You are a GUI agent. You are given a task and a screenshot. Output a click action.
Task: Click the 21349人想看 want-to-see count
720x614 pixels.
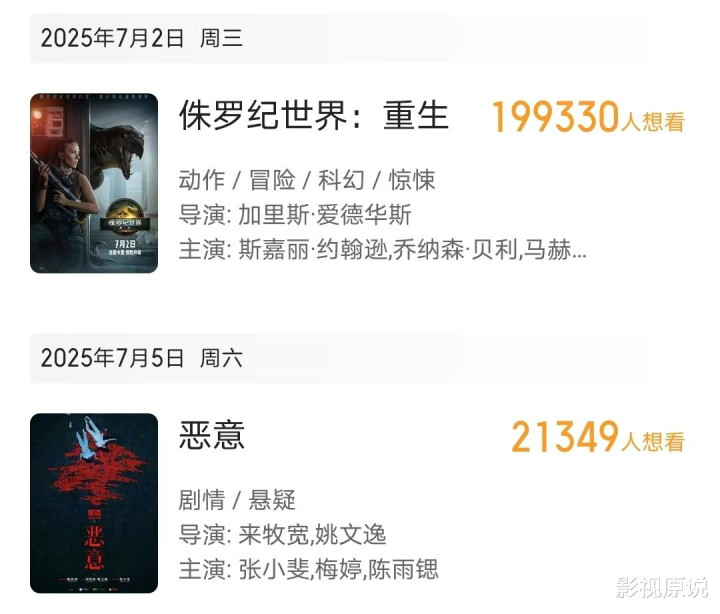tap(598, 437)
